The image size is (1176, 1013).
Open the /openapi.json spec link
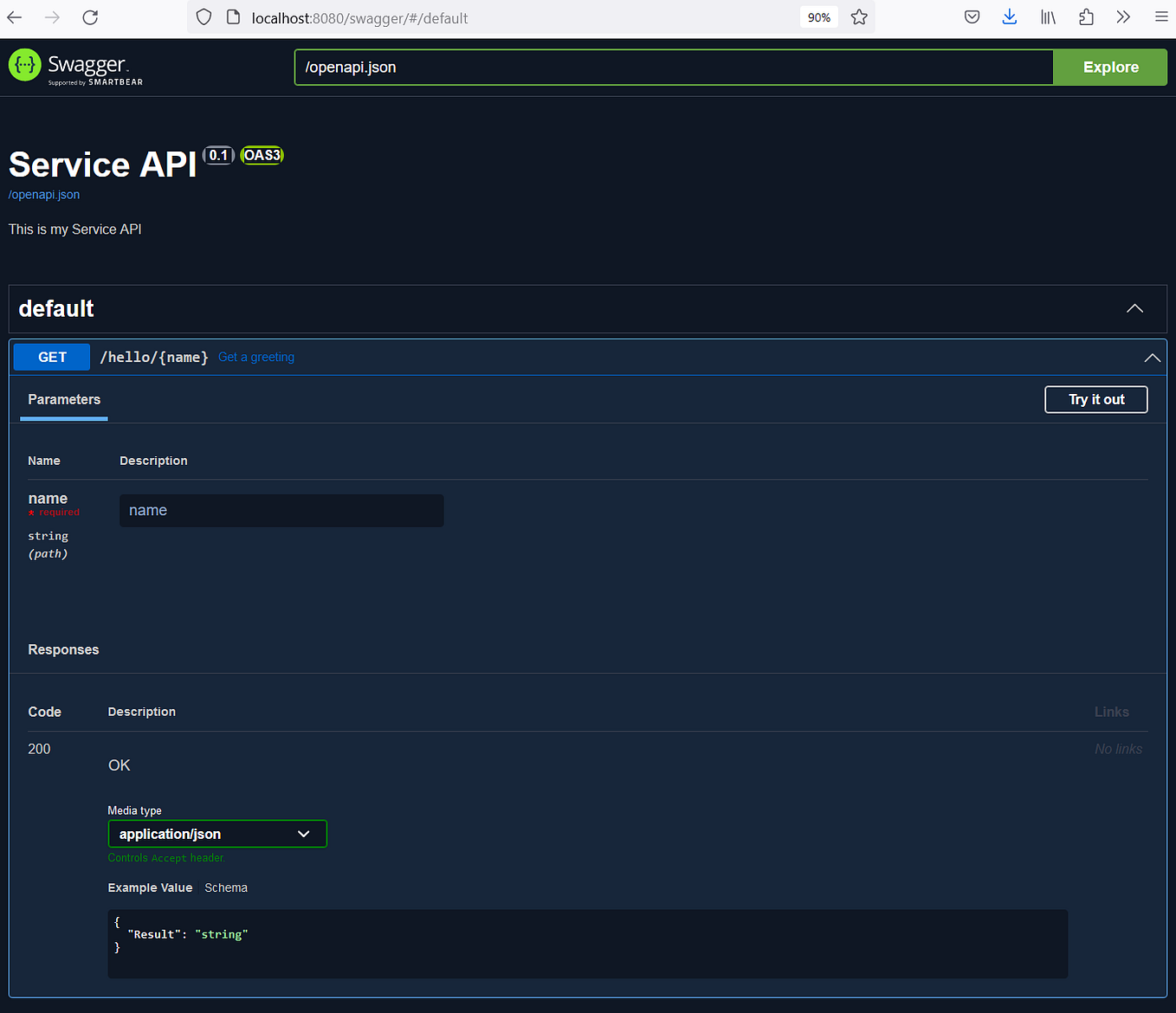tap(43, 194)
